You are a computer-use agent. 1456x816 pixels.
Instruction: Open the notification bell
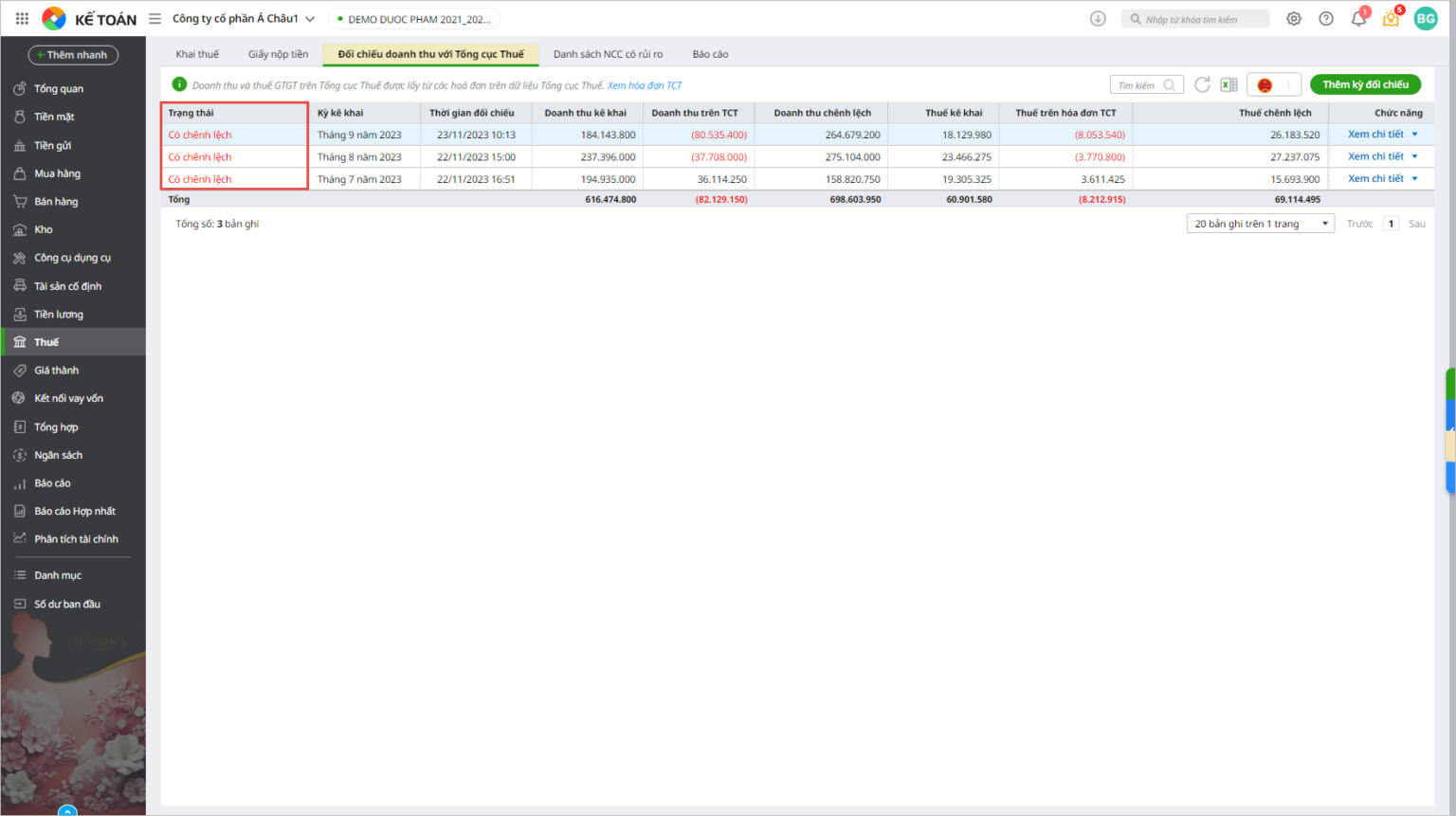(x=1358, y=19)
